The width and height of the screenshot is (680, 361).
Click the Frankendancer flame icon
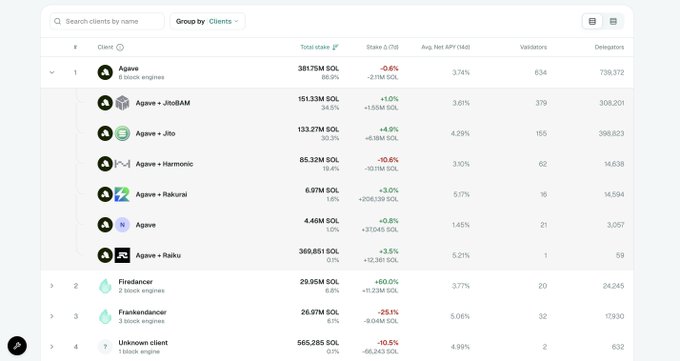point(105,316)
